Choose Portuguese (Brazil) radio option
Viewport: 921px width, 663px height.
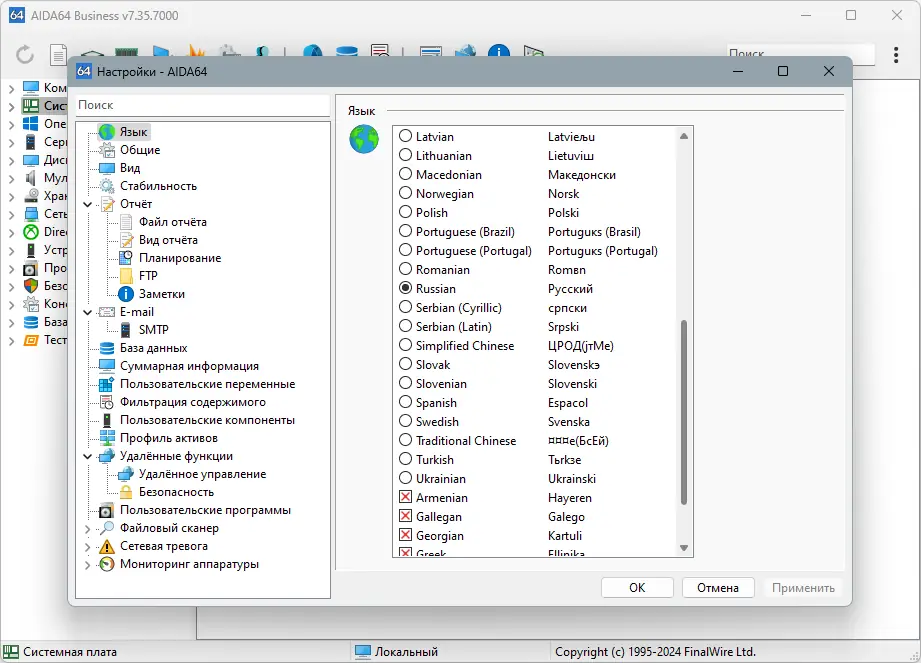405,231
